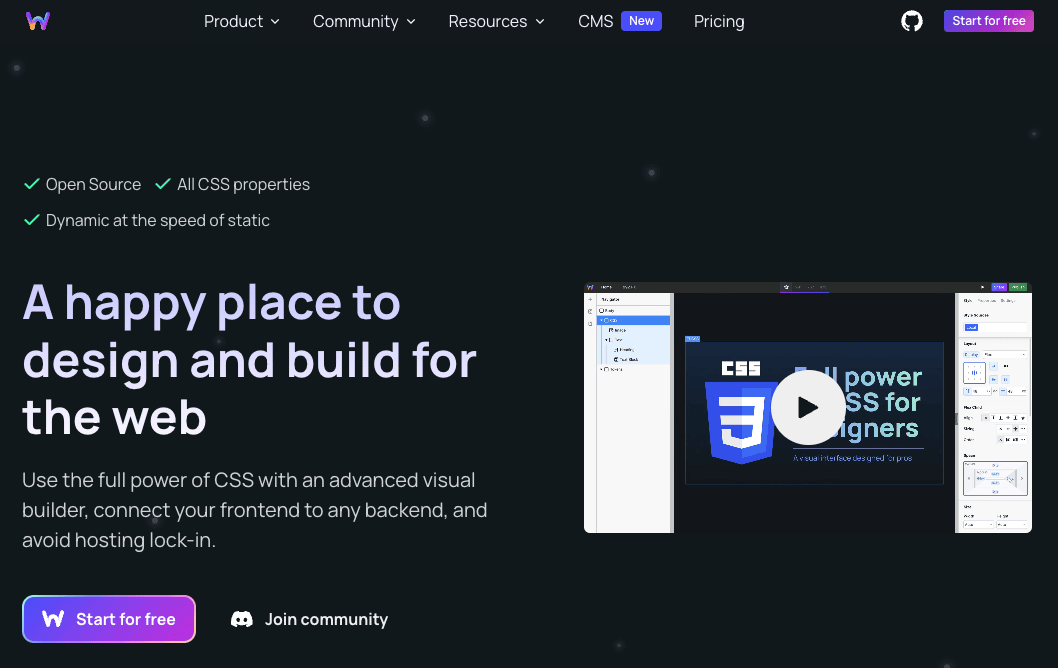The width and height of the screenshot is (1058, 668).
Task: Click the W icon inside the purple Start for free button
Action: click(x=52, y=619)
